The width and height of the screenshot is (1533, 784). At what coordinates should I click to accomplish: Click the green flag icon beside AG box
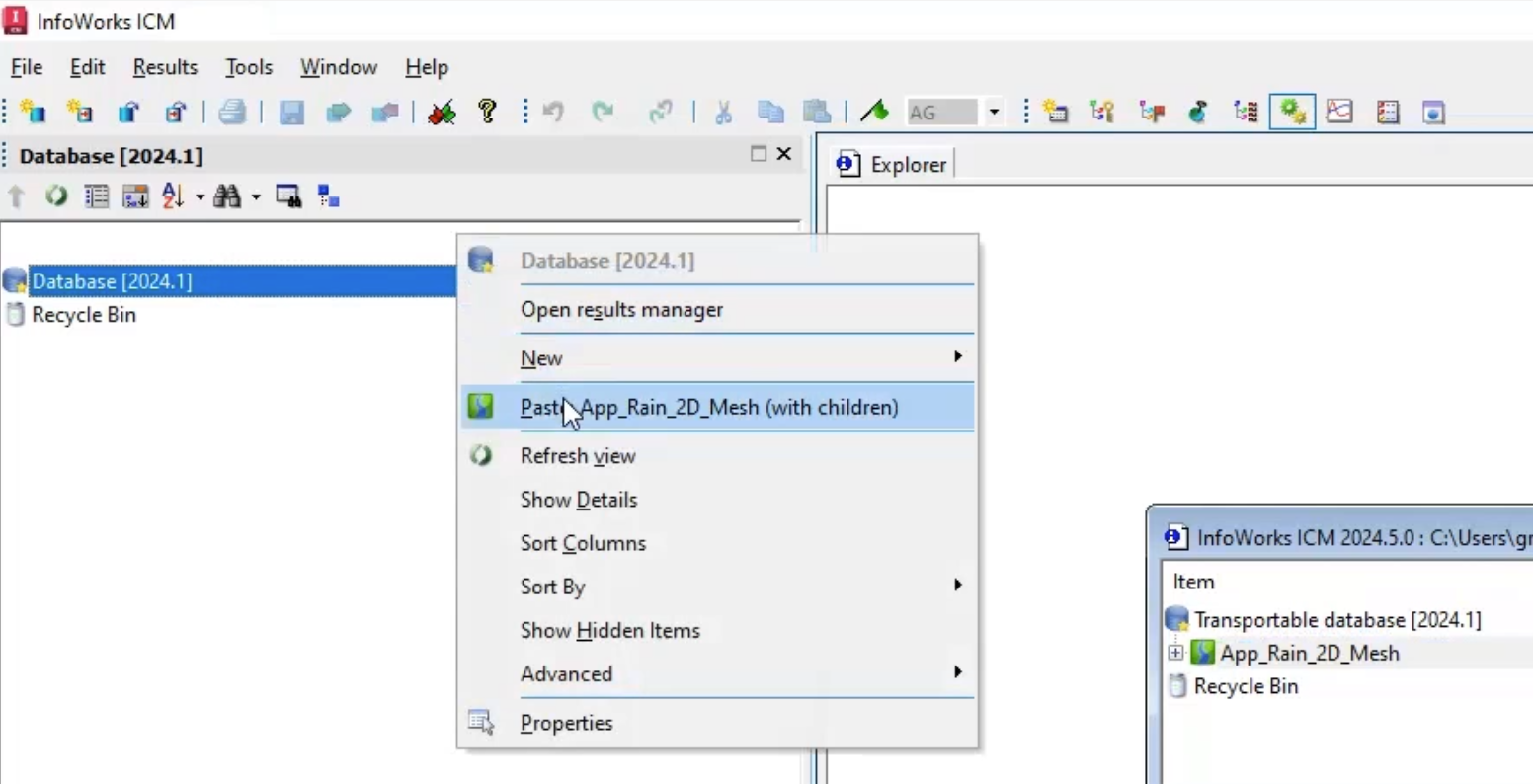874,112
